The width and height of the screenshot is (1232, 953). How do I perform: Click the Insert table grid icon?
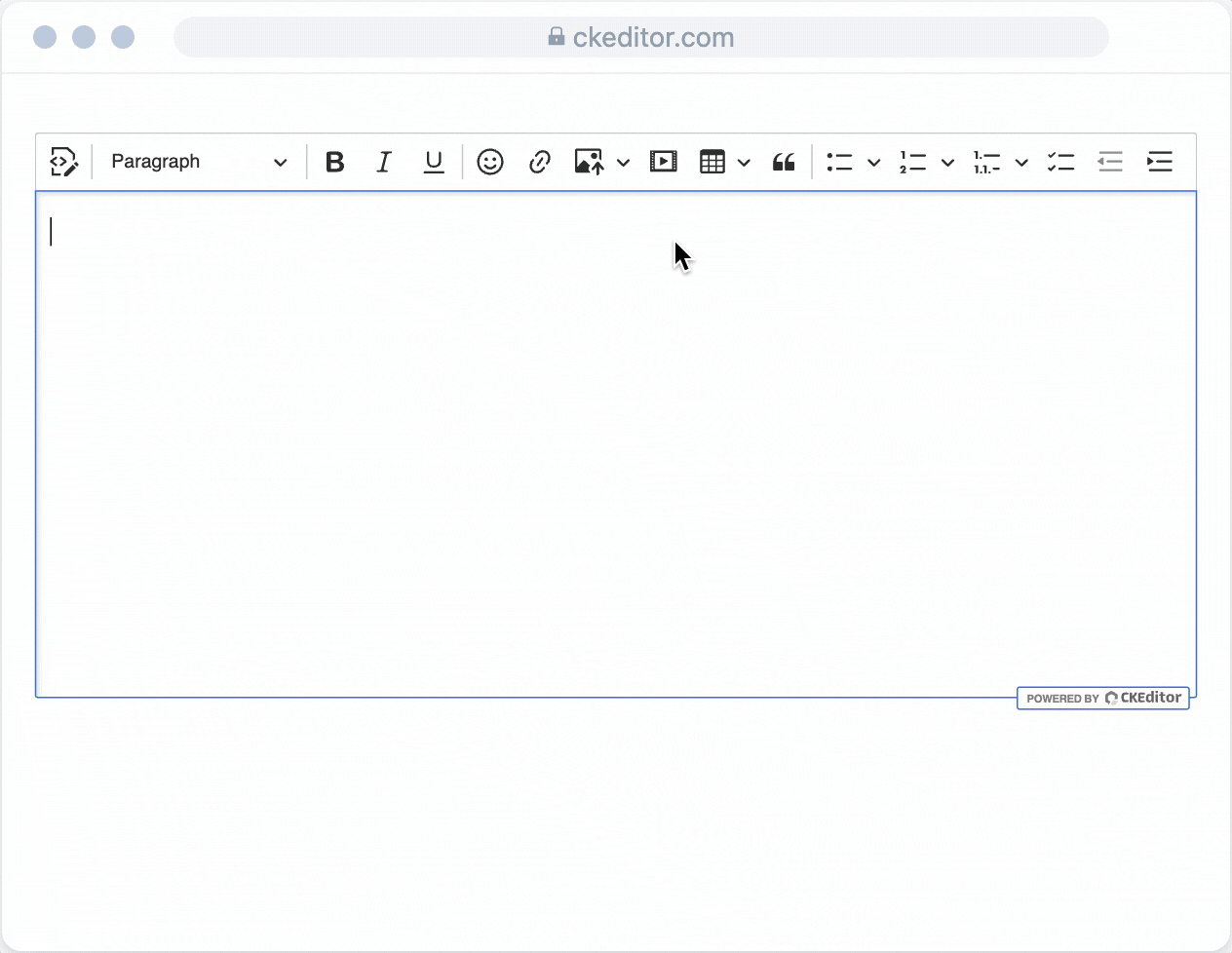click(x=712, y=162)
